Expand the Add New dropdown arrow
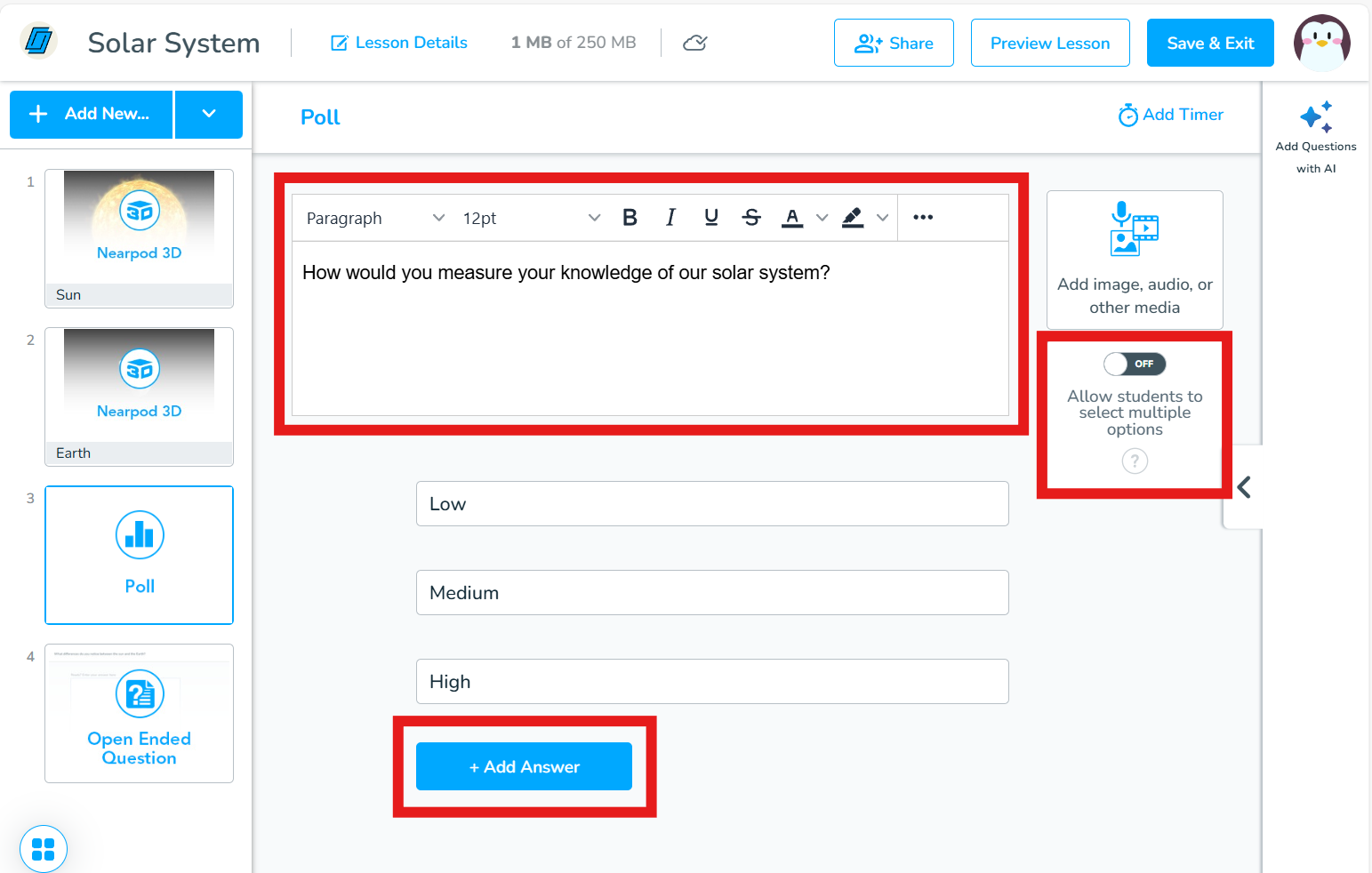The width and height of the screenshot is (1372, 873). tap(209, 114)
